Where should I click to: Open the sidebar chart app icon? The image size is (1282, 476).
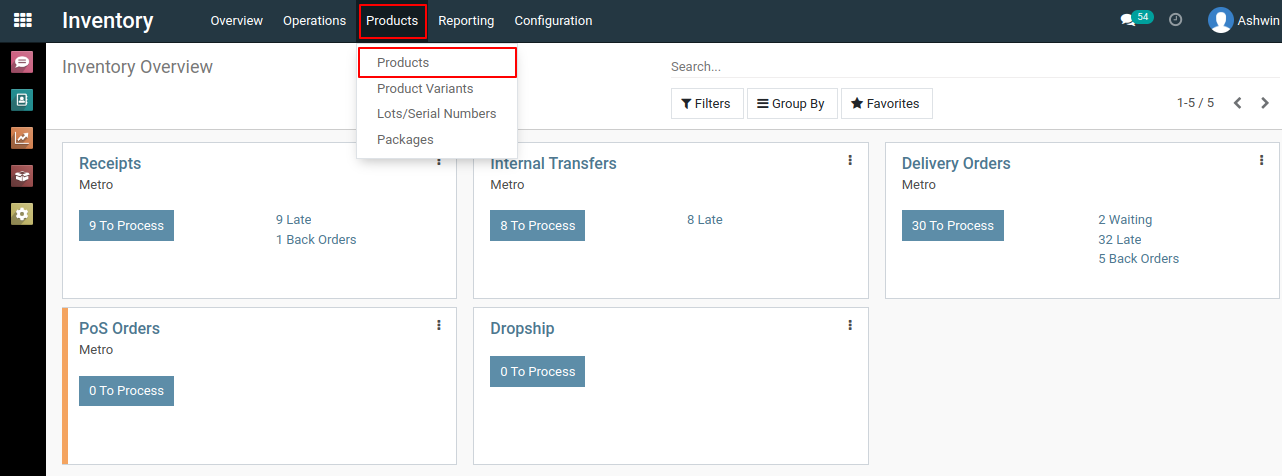22,138
